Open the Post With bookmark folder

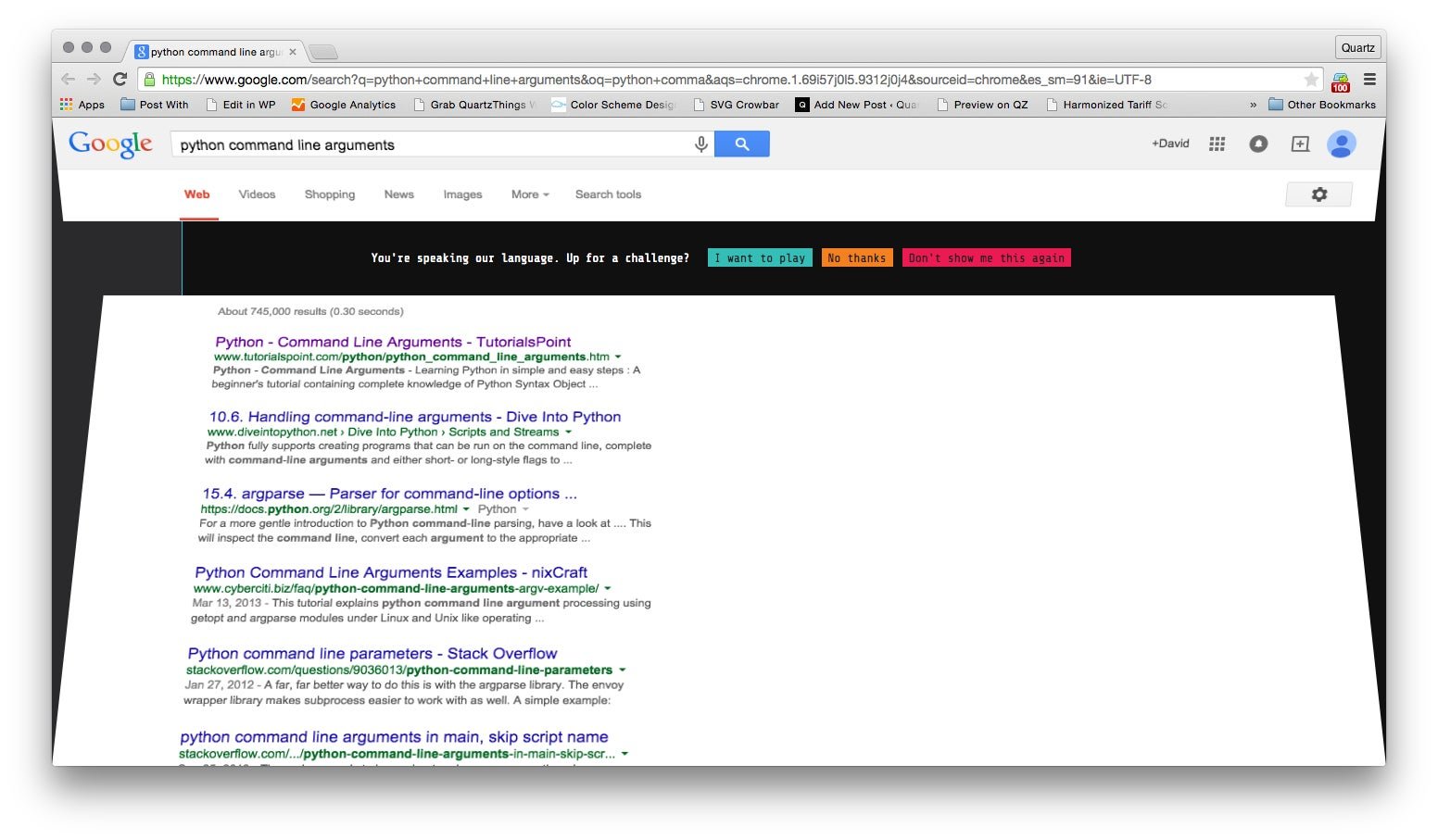(155, 105)
